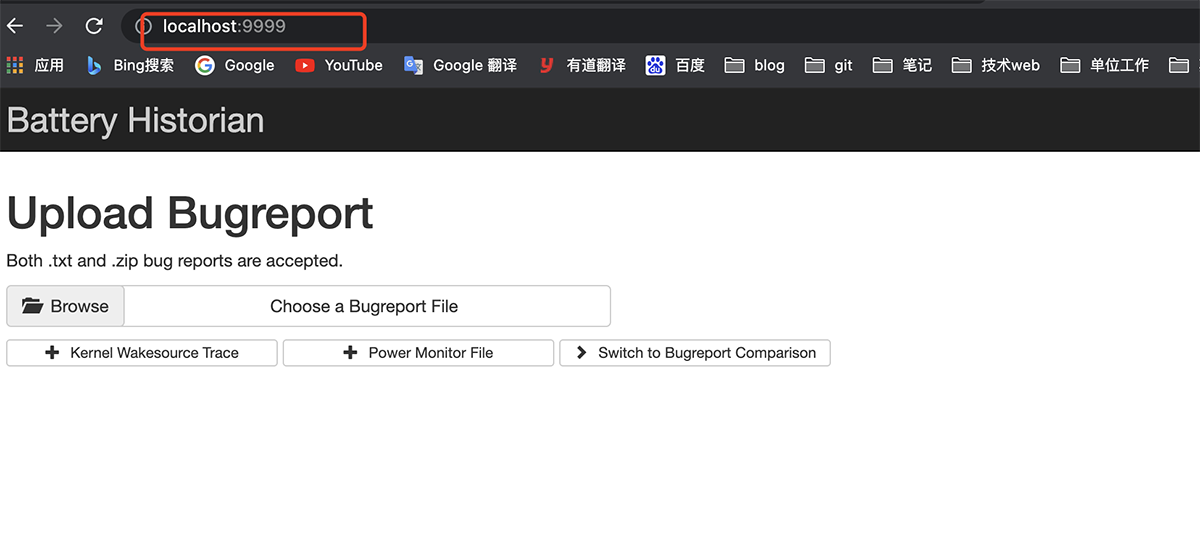The width and height of the screenshot is (1200, 538).
Task: Expand the 笔记 bookmark folder
Action: [x=902, y=65]
